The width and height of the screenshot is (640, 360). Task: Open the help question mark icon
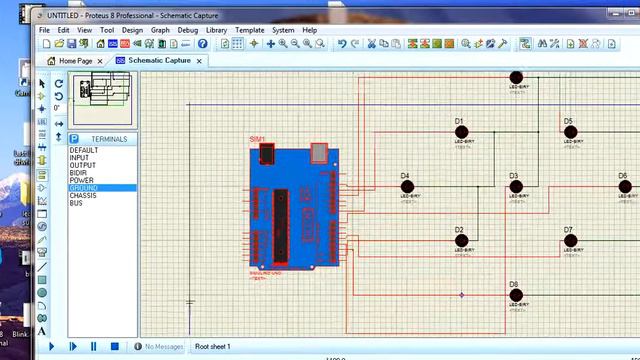(x=202, y=44)
